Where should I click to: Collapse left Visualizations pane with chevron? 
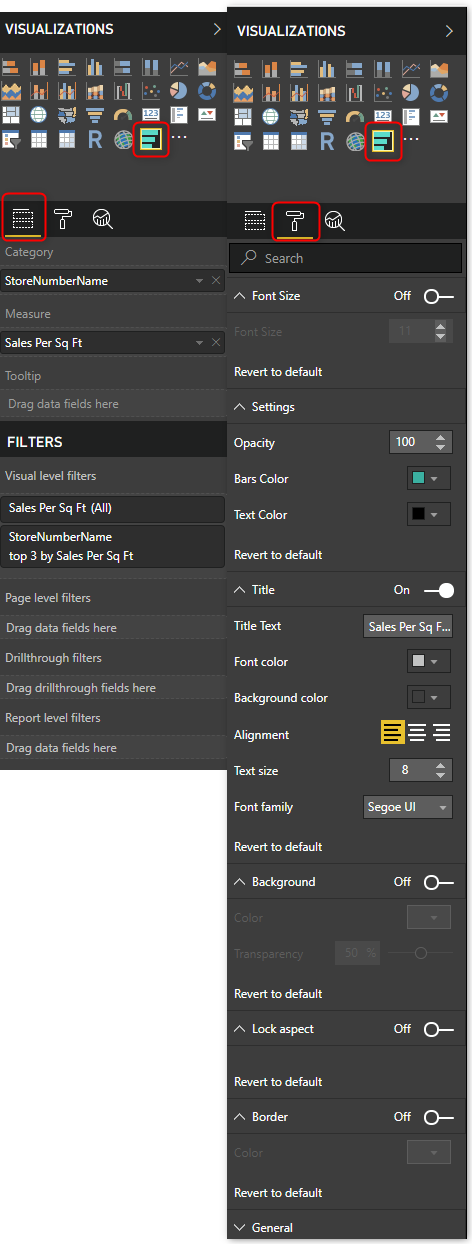(x=217, y=30)
